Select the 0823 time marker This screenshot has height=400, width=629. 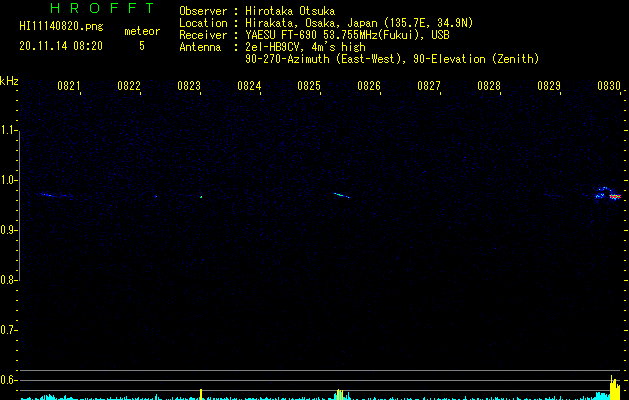click(189, 86)
